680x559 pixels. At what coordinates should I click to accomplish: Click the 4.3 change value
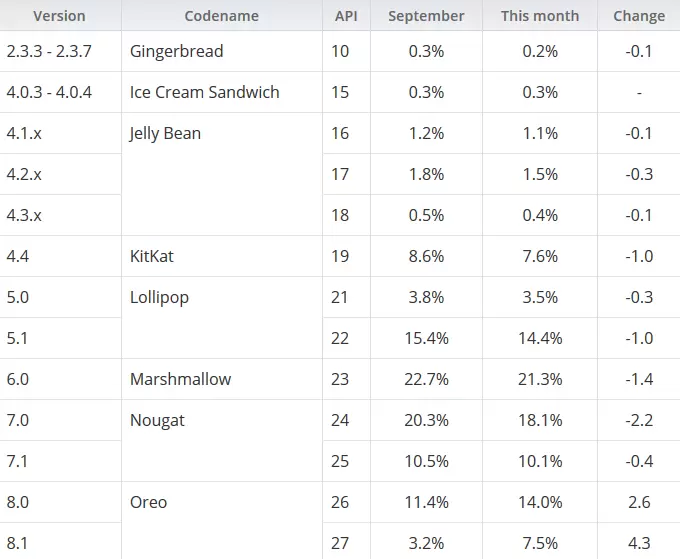pyautogui.click(x=638, y=543)
